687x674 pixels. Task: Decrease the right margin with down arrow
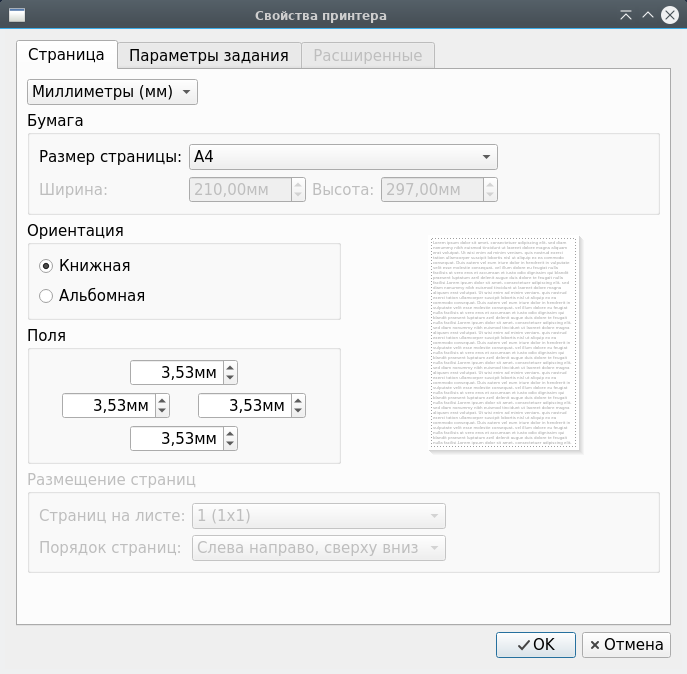[x=298, y=411]
